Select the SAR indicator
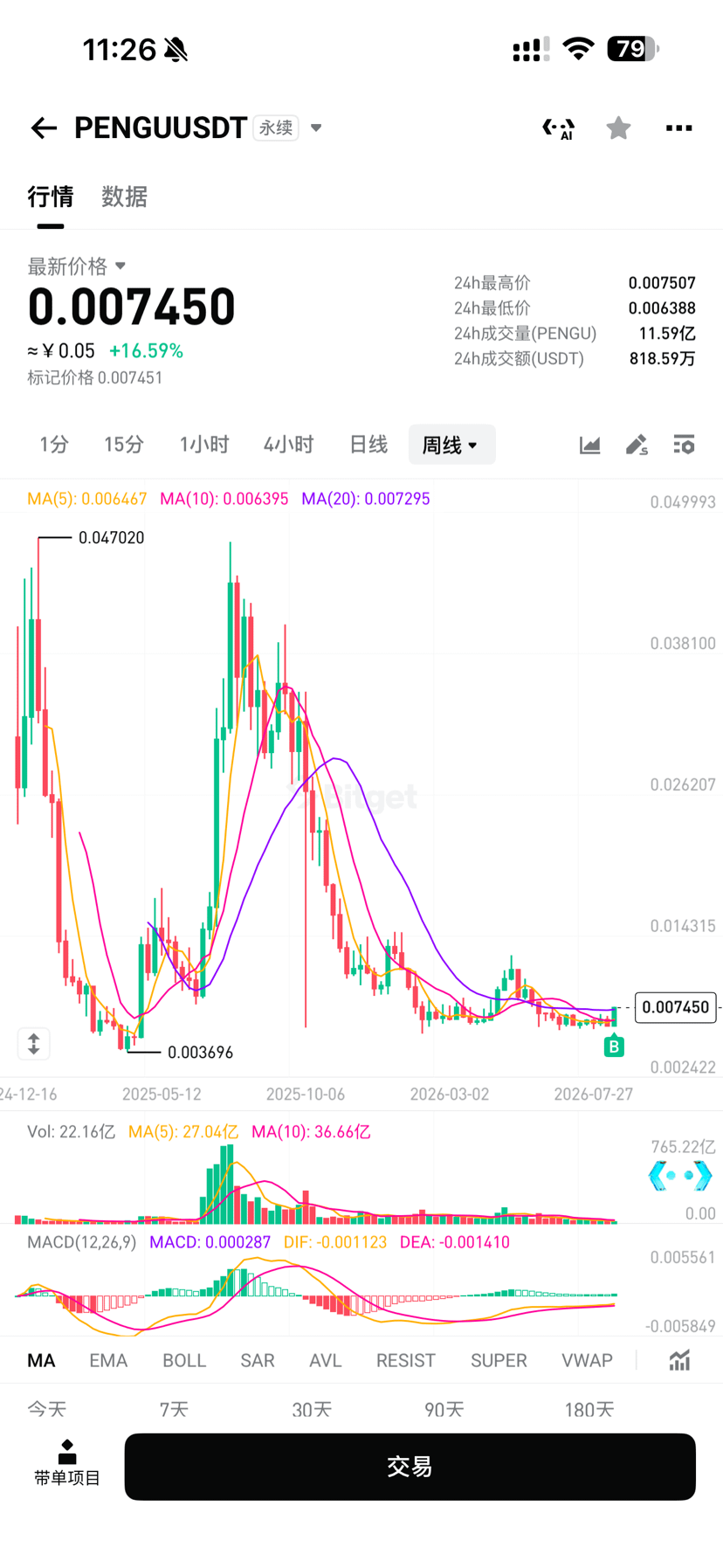The height and width of the screenshot is (1568, 723). click(x=258, y=1360)
